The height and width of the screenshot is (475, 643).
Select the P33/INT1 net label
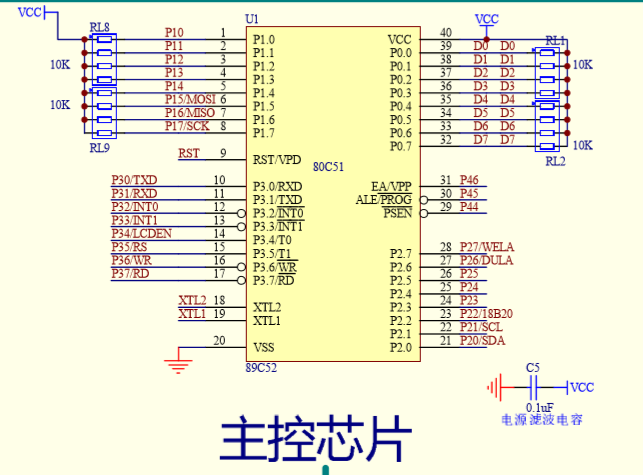134,220
